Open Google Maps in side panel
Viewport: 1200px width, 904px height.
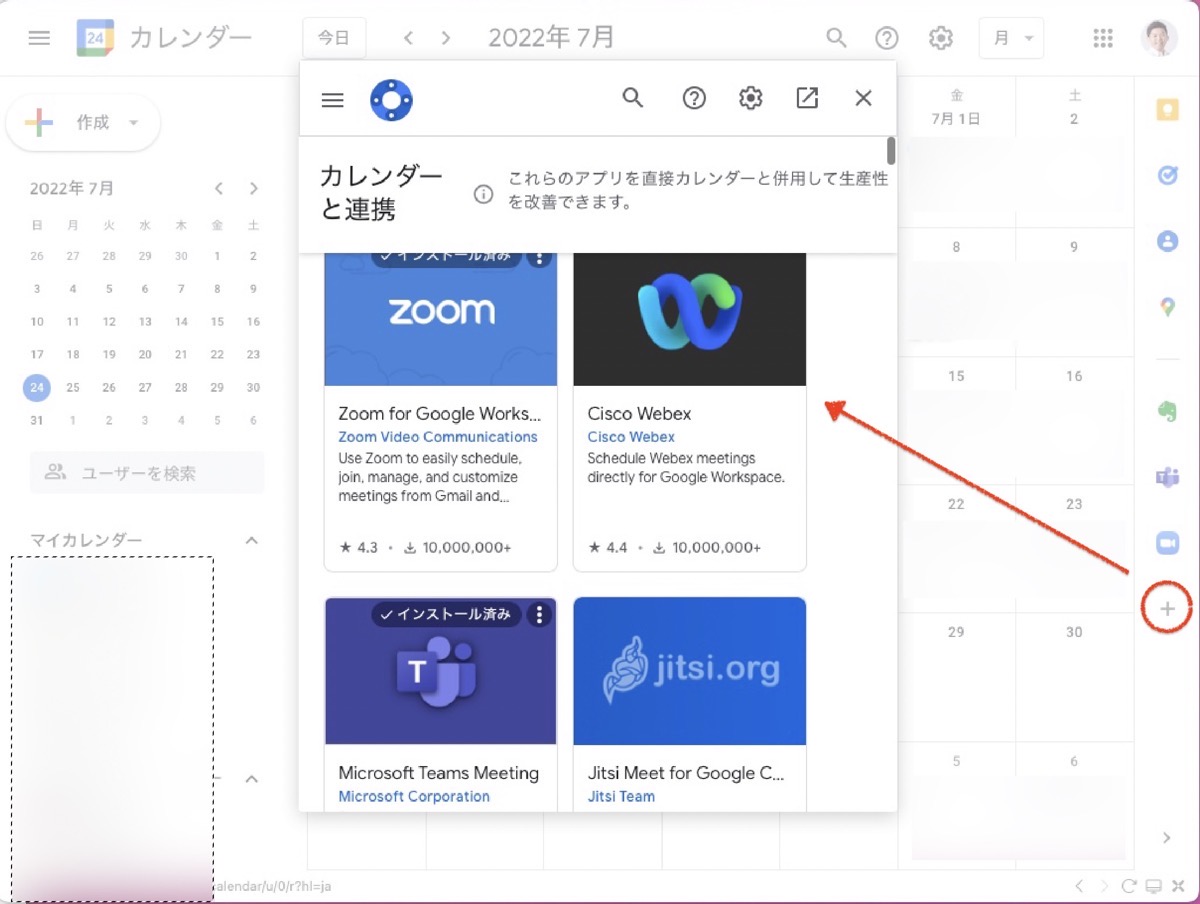(1167, 307)
